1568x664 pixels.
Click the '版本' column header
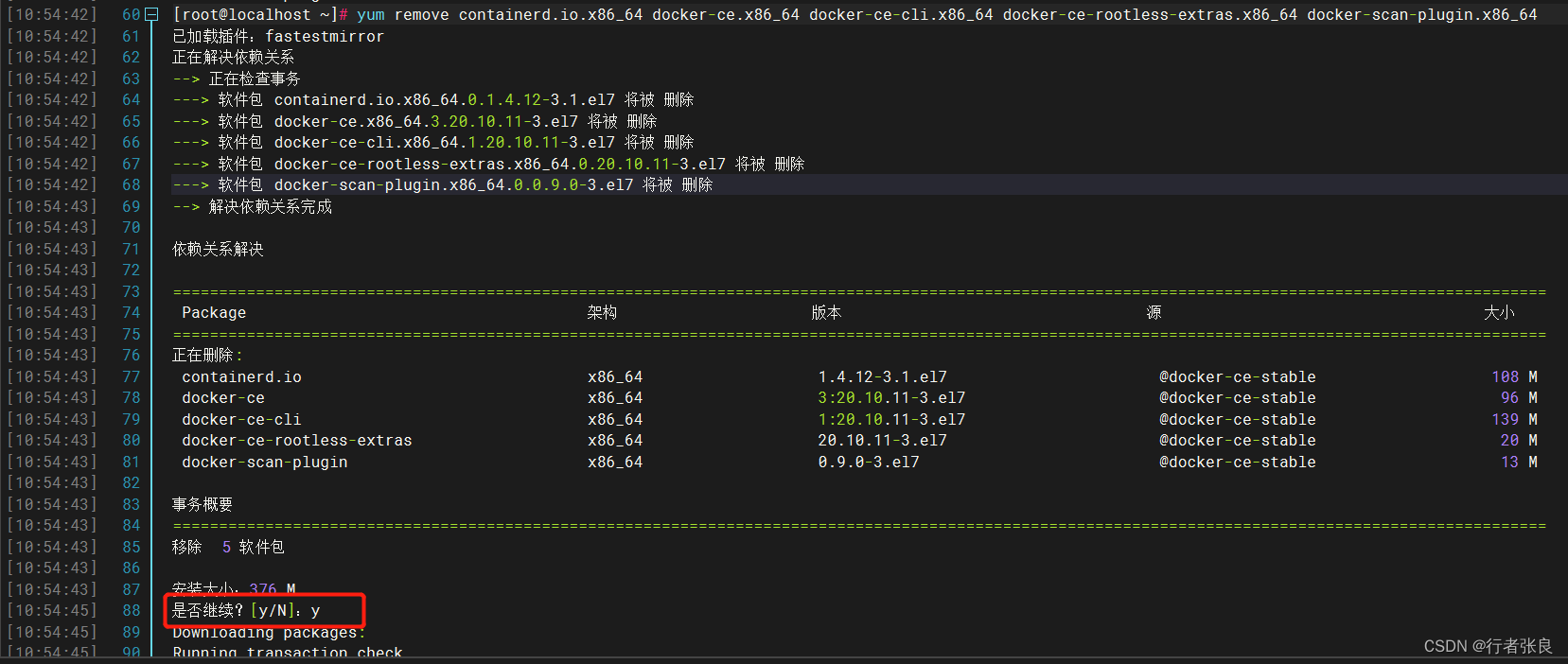[x=826, y=313]
